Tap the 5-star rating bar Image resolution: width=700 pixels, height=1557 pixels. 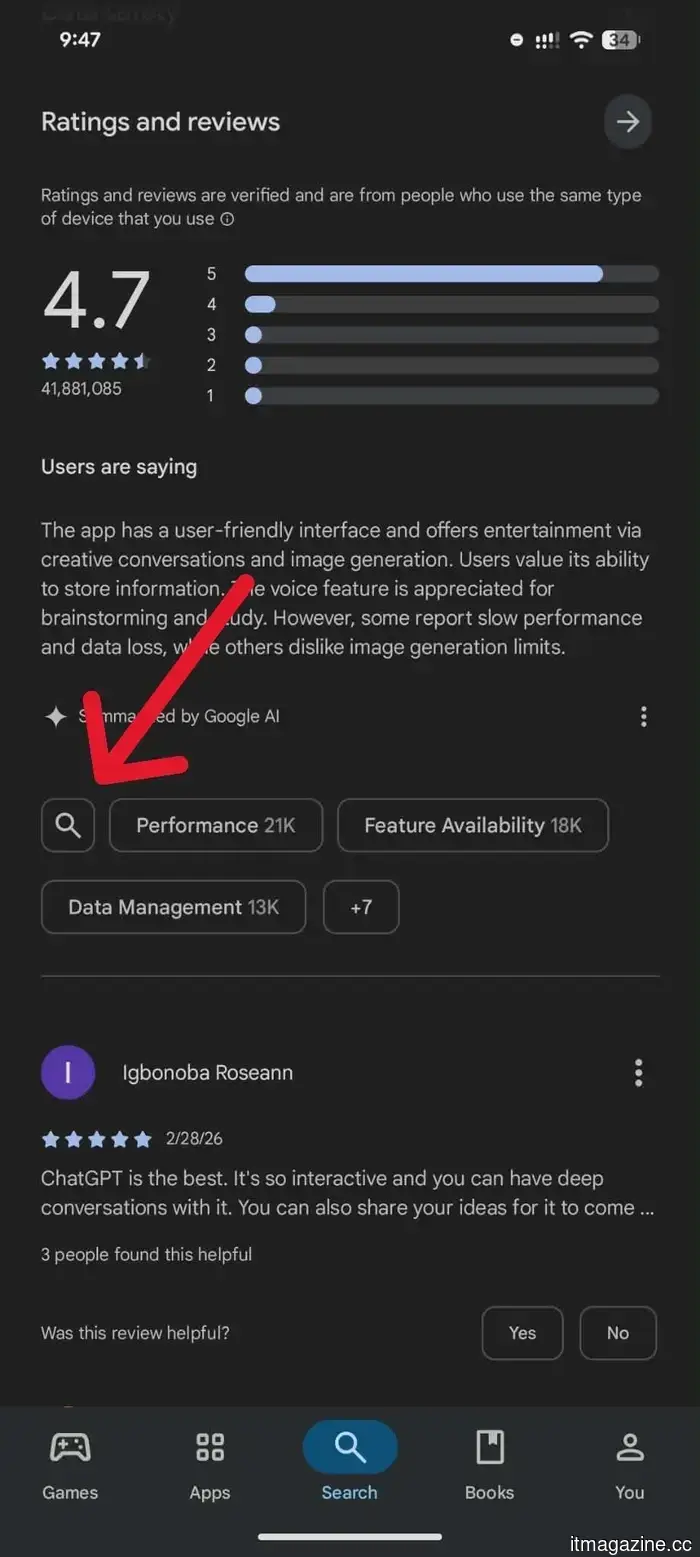pos(450,273)
